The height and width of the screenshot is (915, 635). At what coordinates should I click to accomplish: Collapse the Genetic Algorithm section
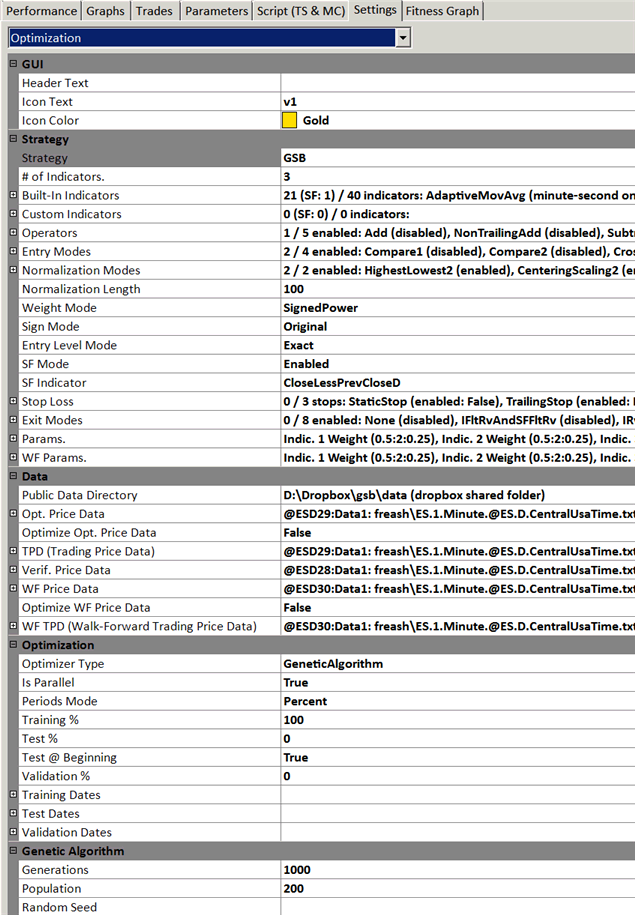(x=13, y=851)
